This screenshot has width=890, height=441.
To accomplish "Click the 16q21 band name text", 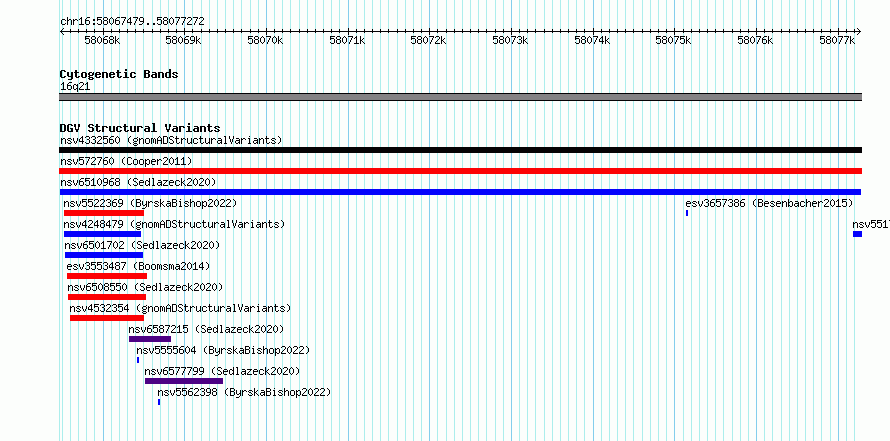I will coord(75,87).
